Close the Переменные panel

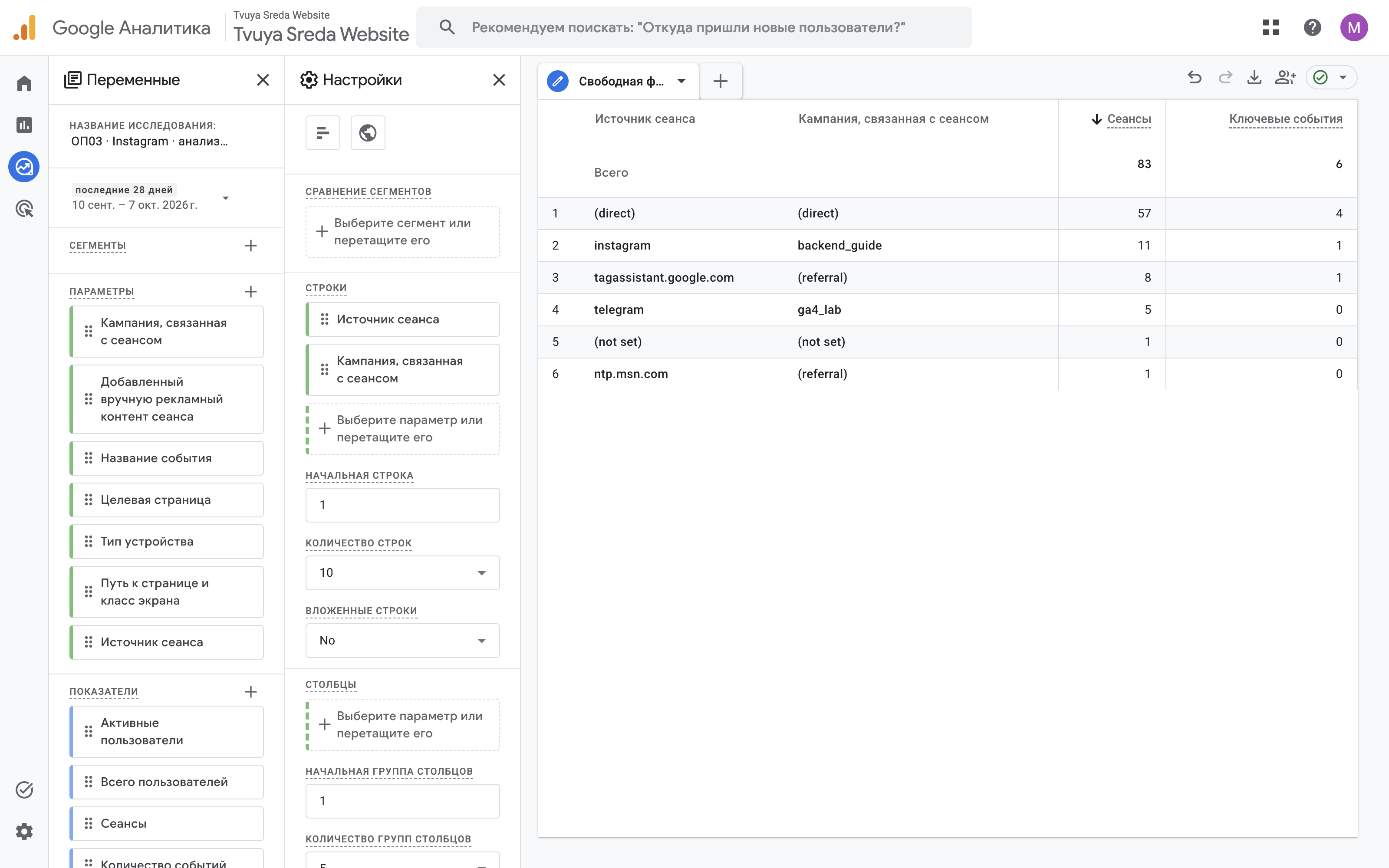point(263,80)
